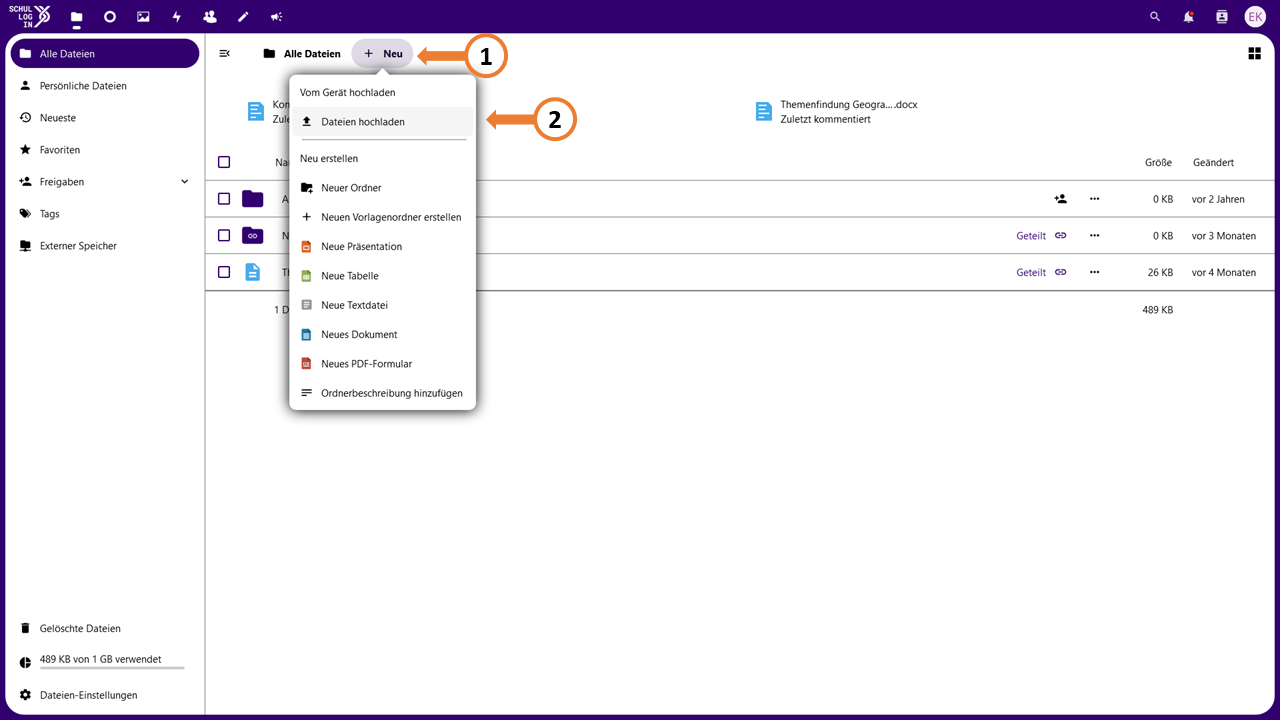Screen dimensions: 1280x720
Task: Open the Activity lightning icon
Action: [x=177, y=17]
